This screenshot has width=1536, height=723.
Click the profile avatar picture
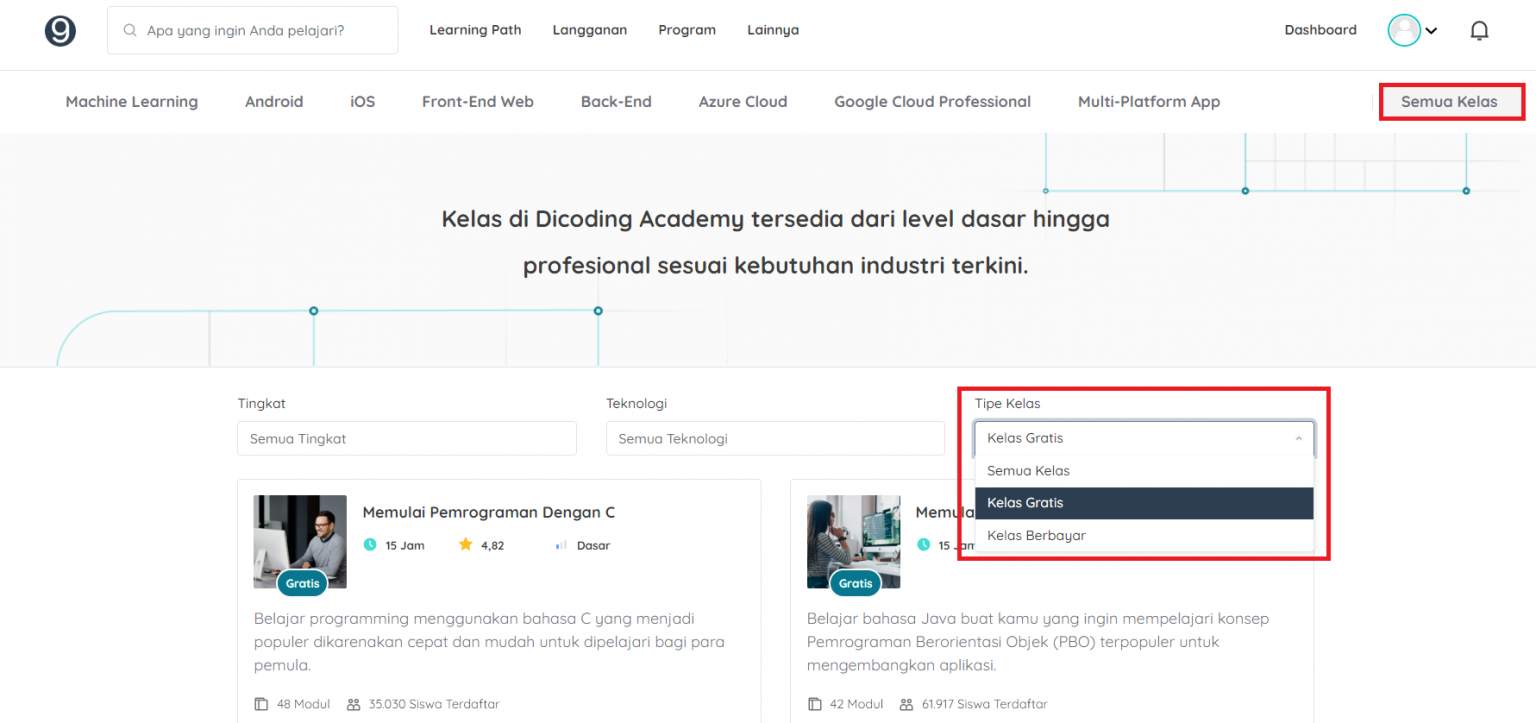click(x=1403, y=30)
